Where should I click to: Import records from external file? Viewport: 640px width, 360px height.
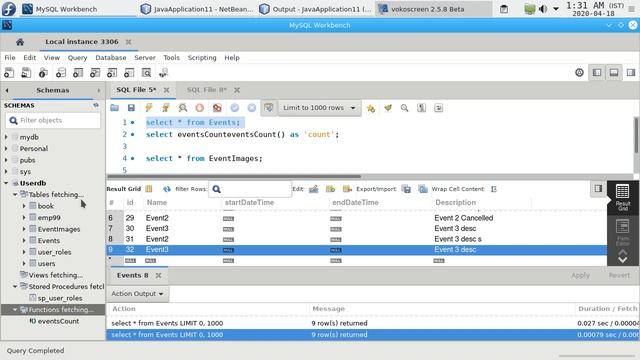(x=423, y=189)
